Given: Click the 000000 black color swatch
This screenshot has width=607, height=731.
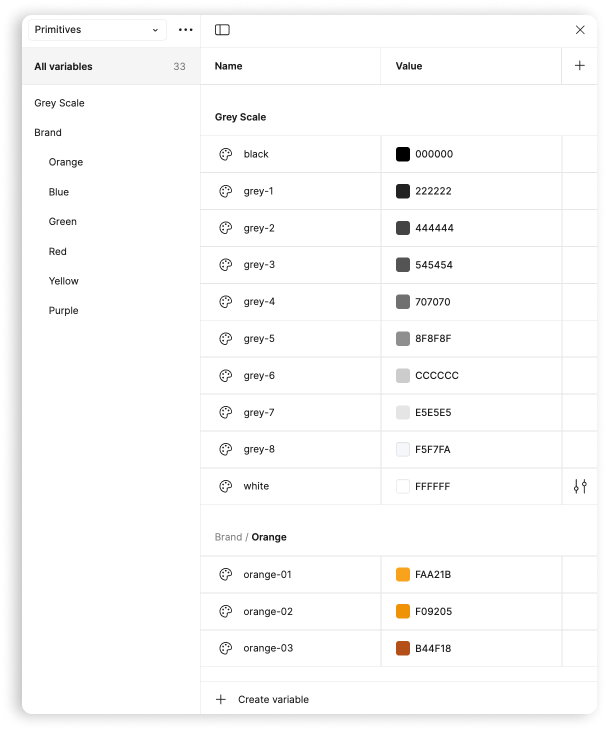Looking at the screenshot, I should click(403, 154).
